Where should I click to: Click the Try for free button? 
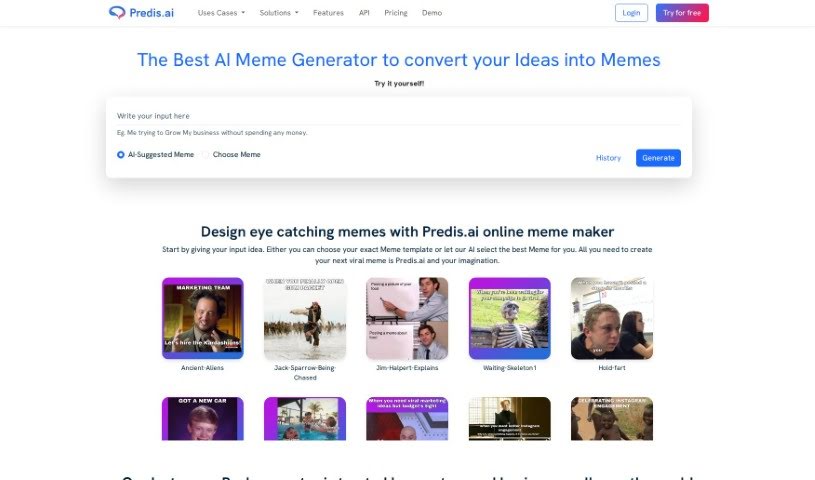tap(682, 13)
